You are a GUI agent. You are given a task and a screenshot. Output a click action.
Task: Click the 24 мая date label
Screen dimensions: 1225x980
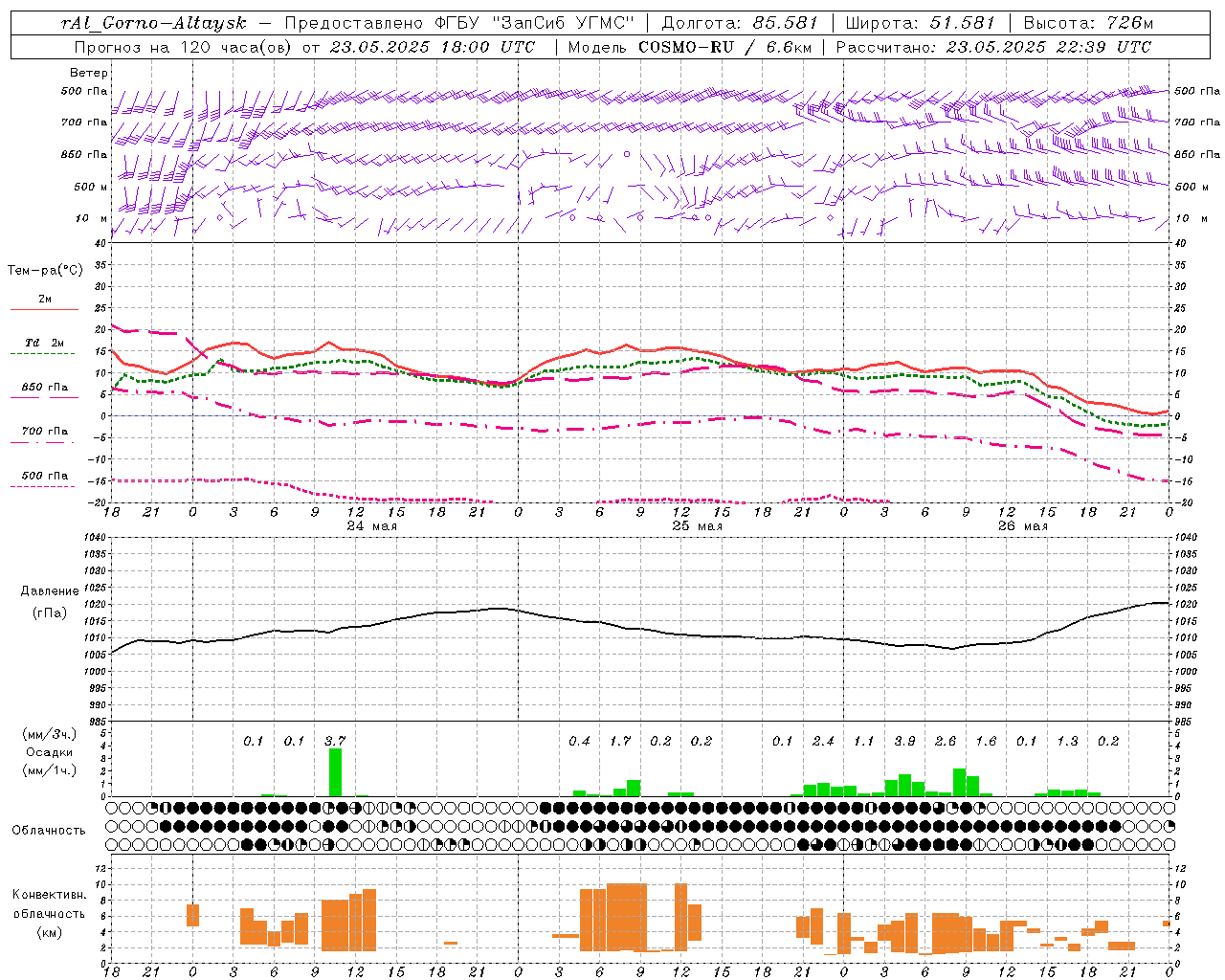pos(371,526)
